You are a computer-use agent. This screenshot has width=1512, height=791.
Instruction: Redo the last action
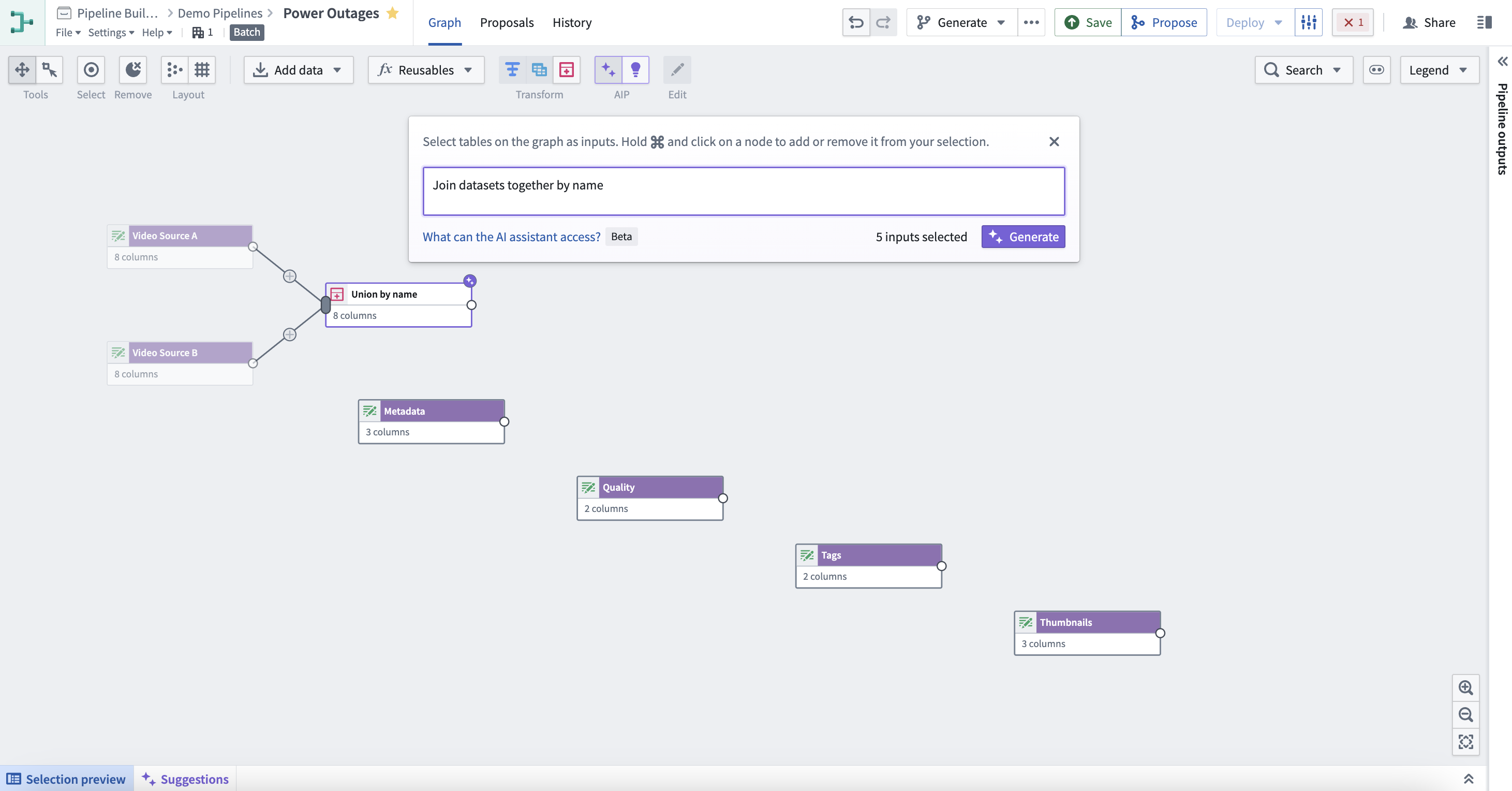[x=883, y=22]
